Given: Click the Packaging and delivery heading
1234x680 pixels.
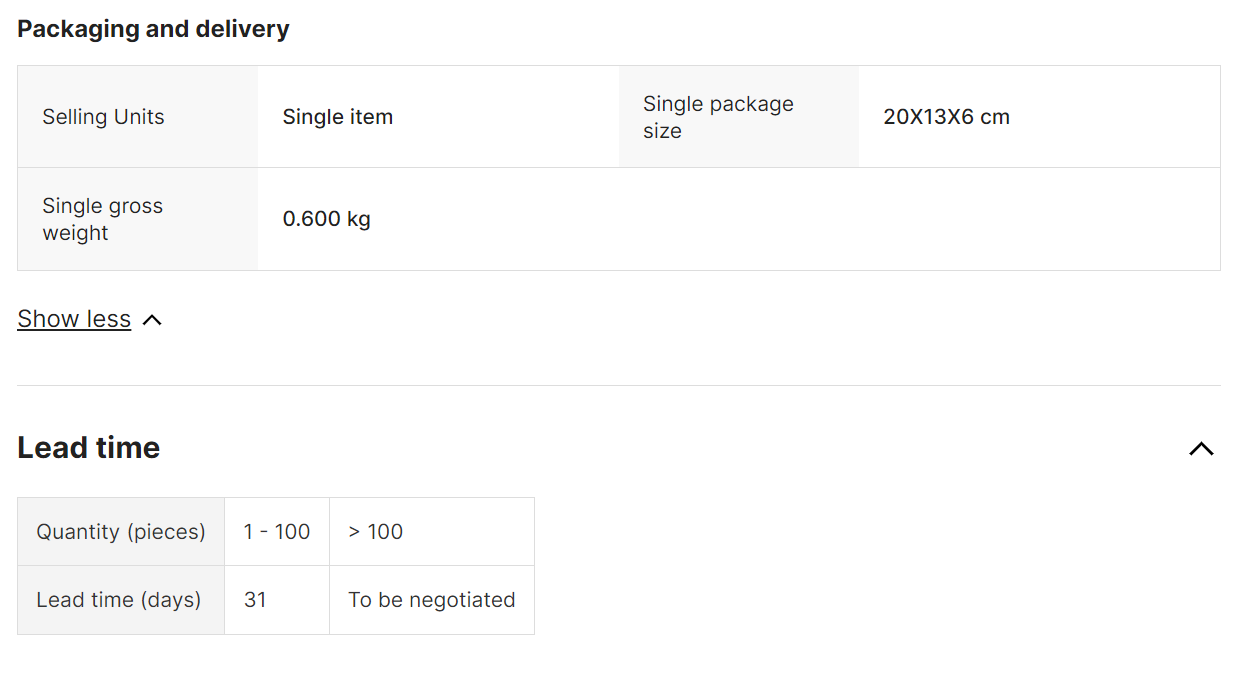Looking at the screenshot, I should click(x=153, y=29).
